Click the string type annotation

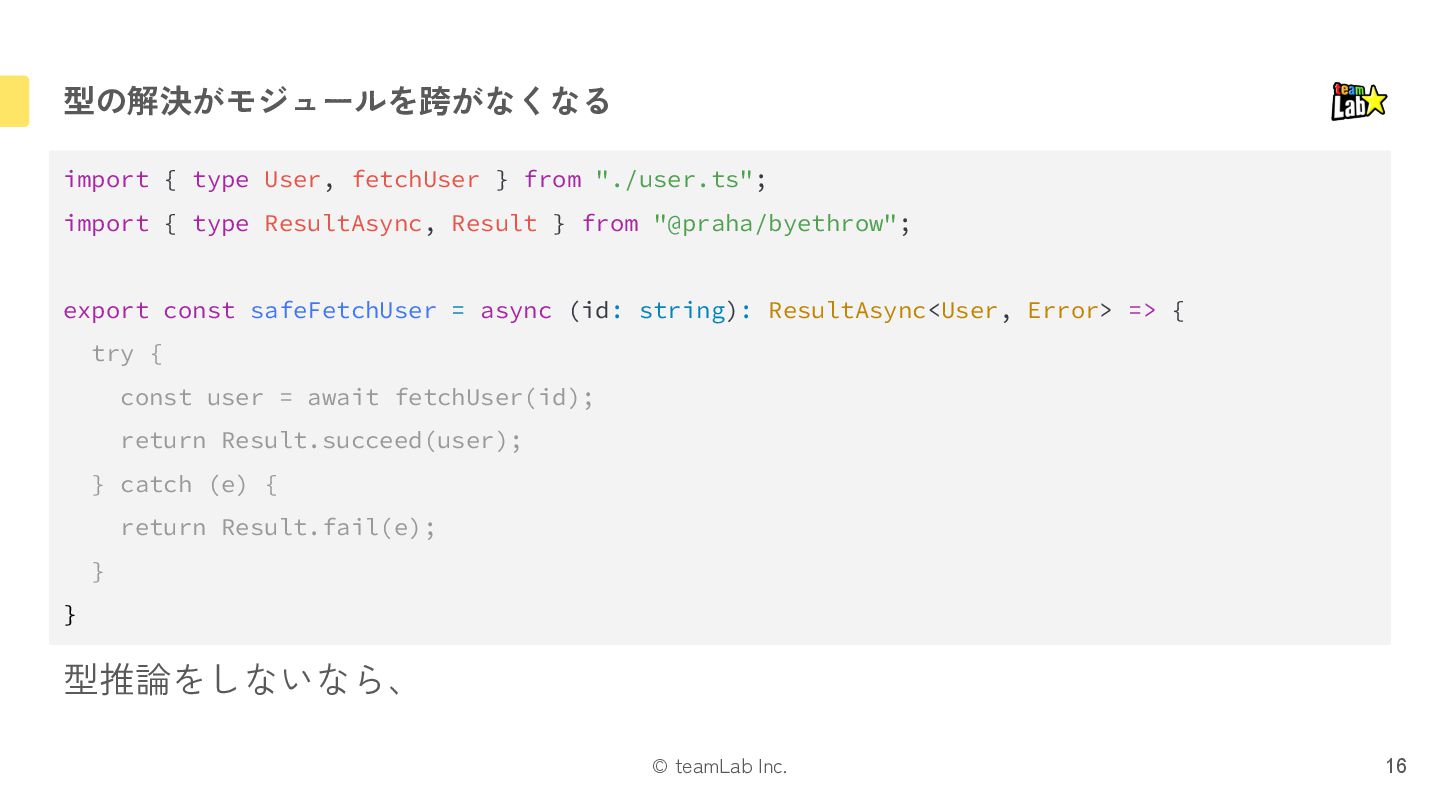pos(682,310)
